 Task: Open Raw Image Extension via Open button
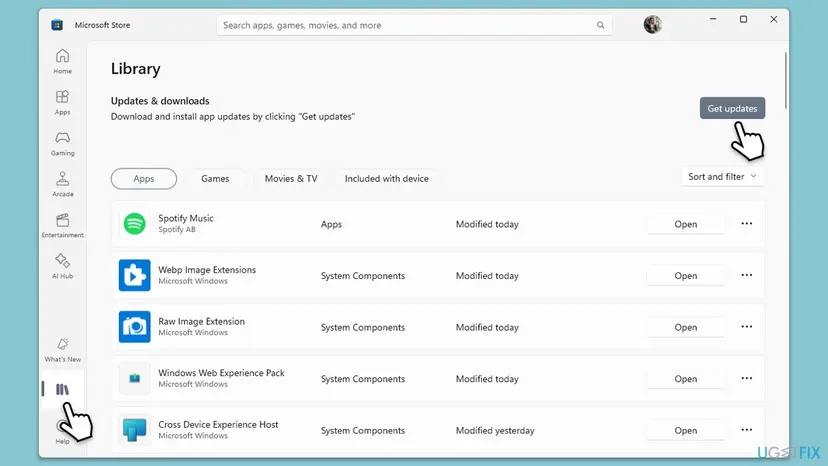coord(685,327)
